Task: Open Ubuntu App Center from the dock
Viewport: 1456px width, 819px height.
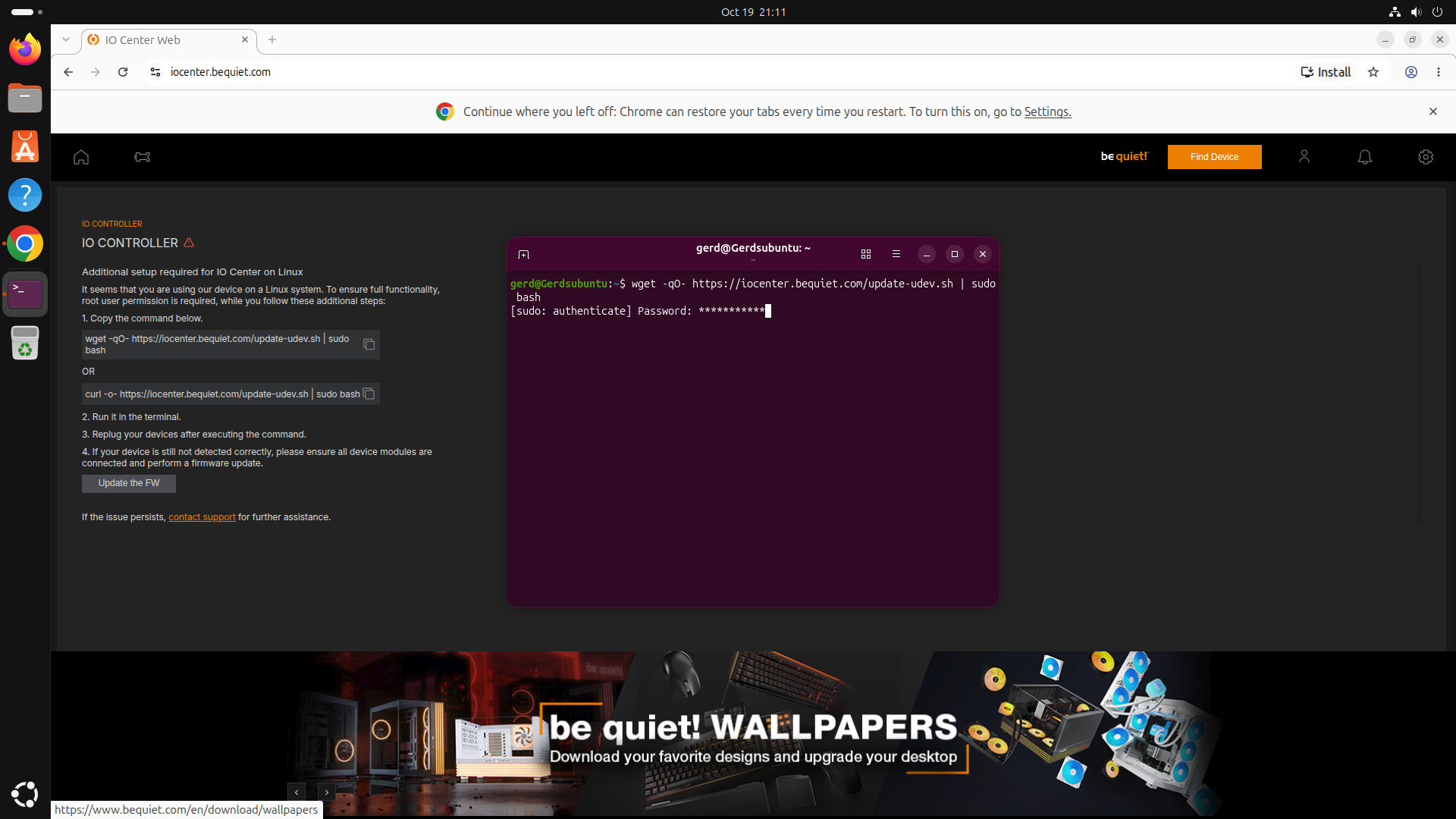Action: tap(25, 146)
